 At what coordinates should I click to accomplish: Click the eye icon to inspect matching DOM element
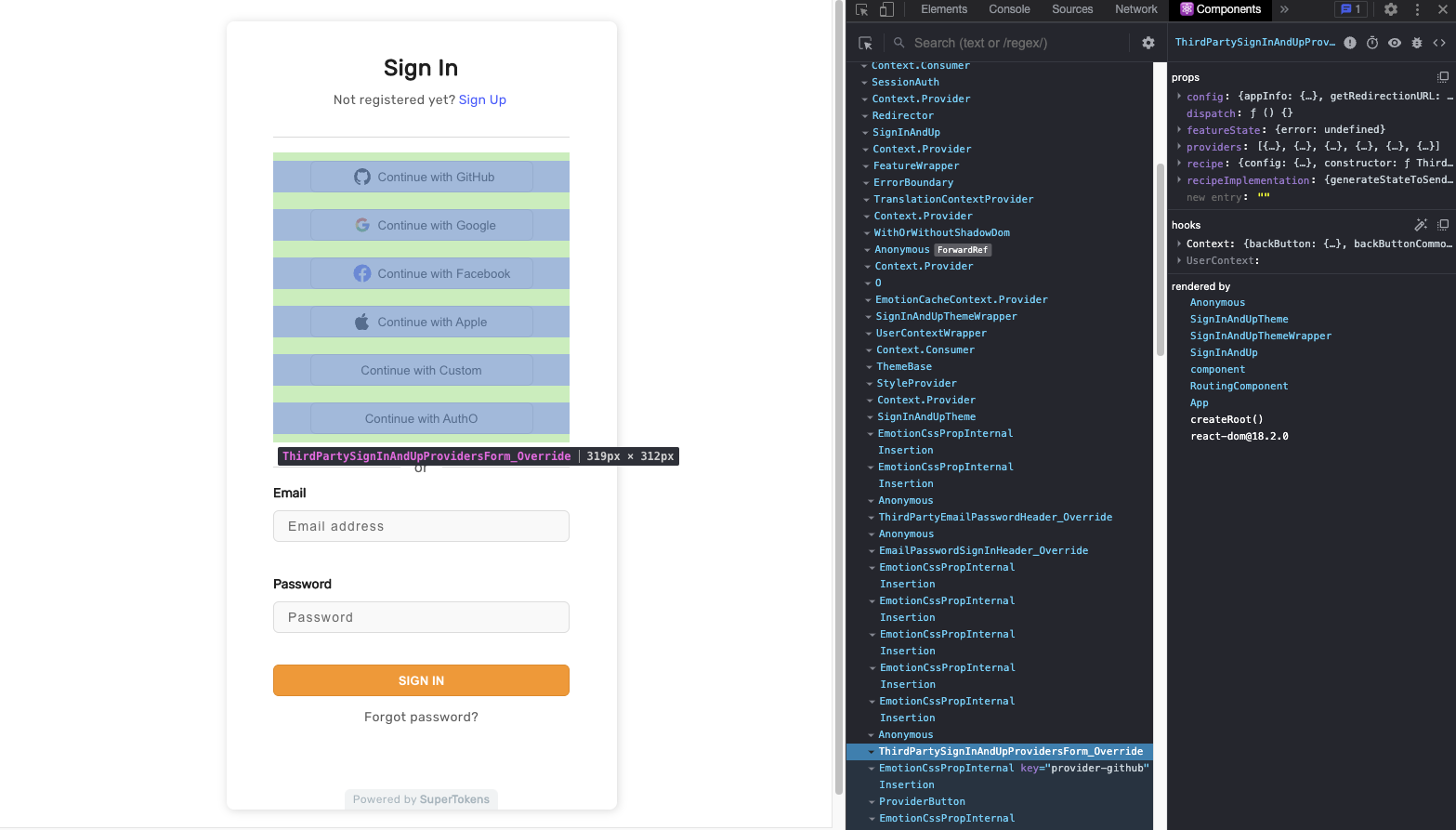[1395, 42]
